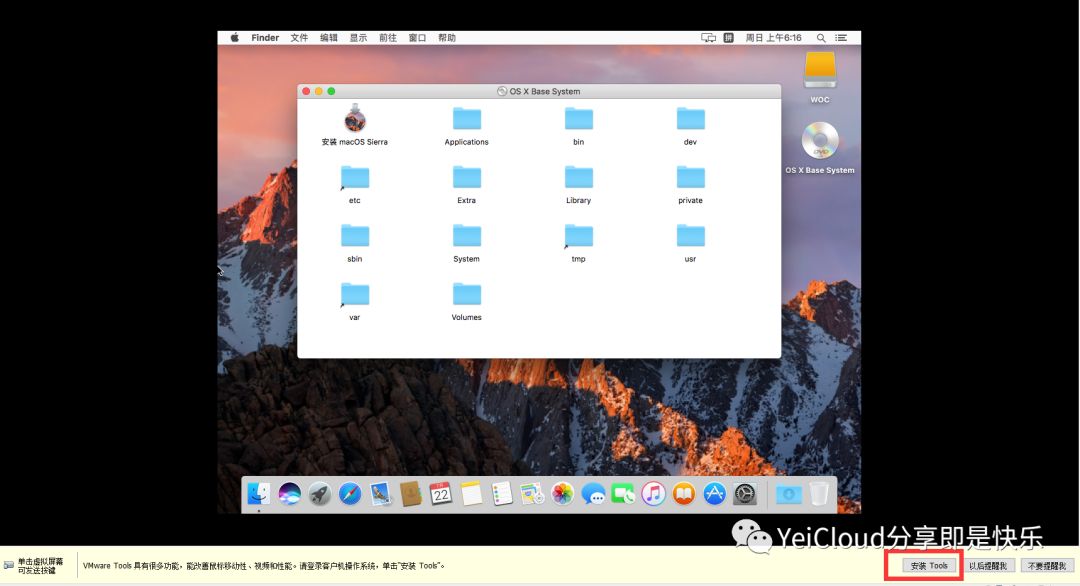Launch Siri from the Dock
Screen dimensions: 1080x586
tap(289, 494)
